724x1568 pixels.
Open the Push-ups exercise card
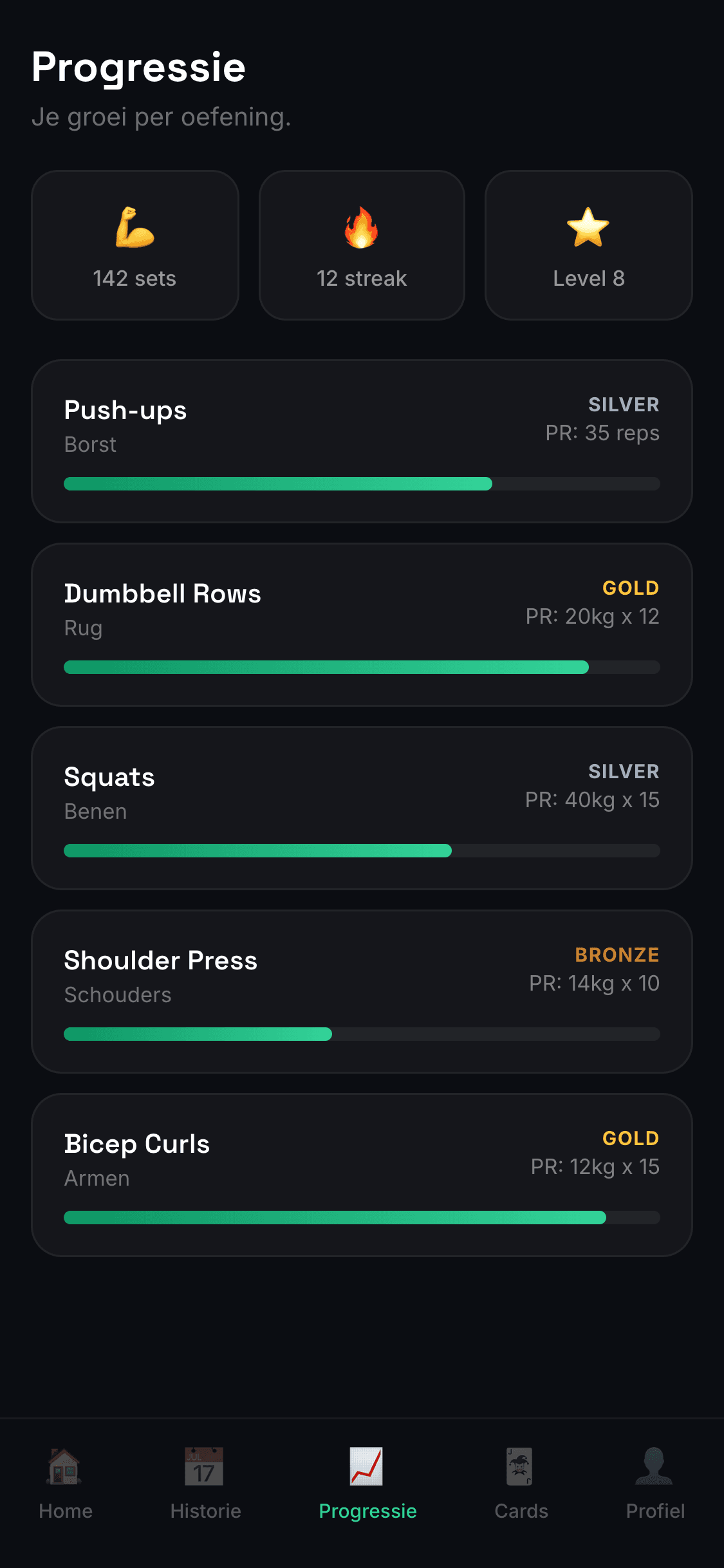coord(362,442)
